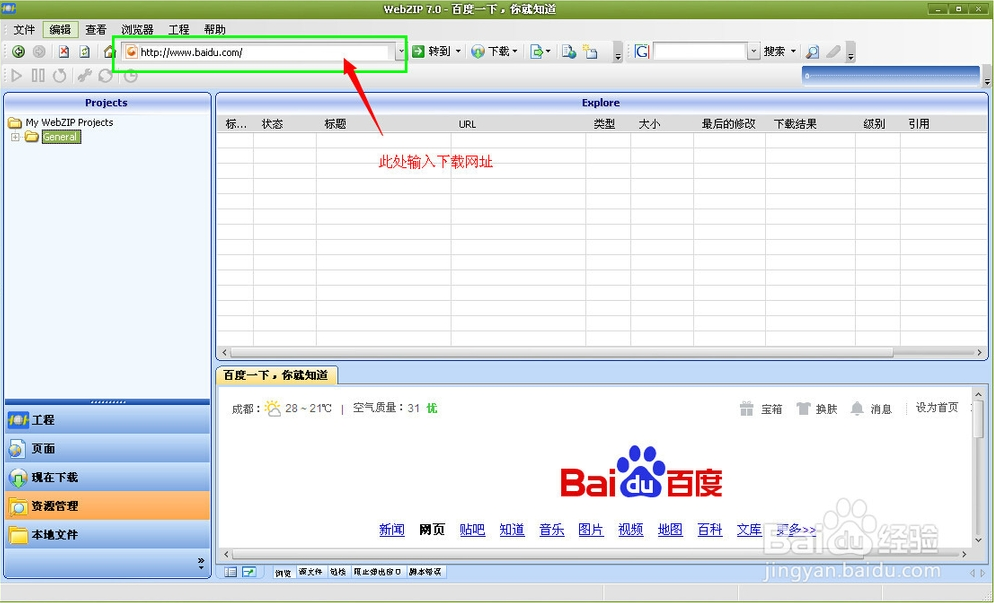Open the 工程 menu
The width and height of the screenshot is (994, 603).
click(178, 30)
